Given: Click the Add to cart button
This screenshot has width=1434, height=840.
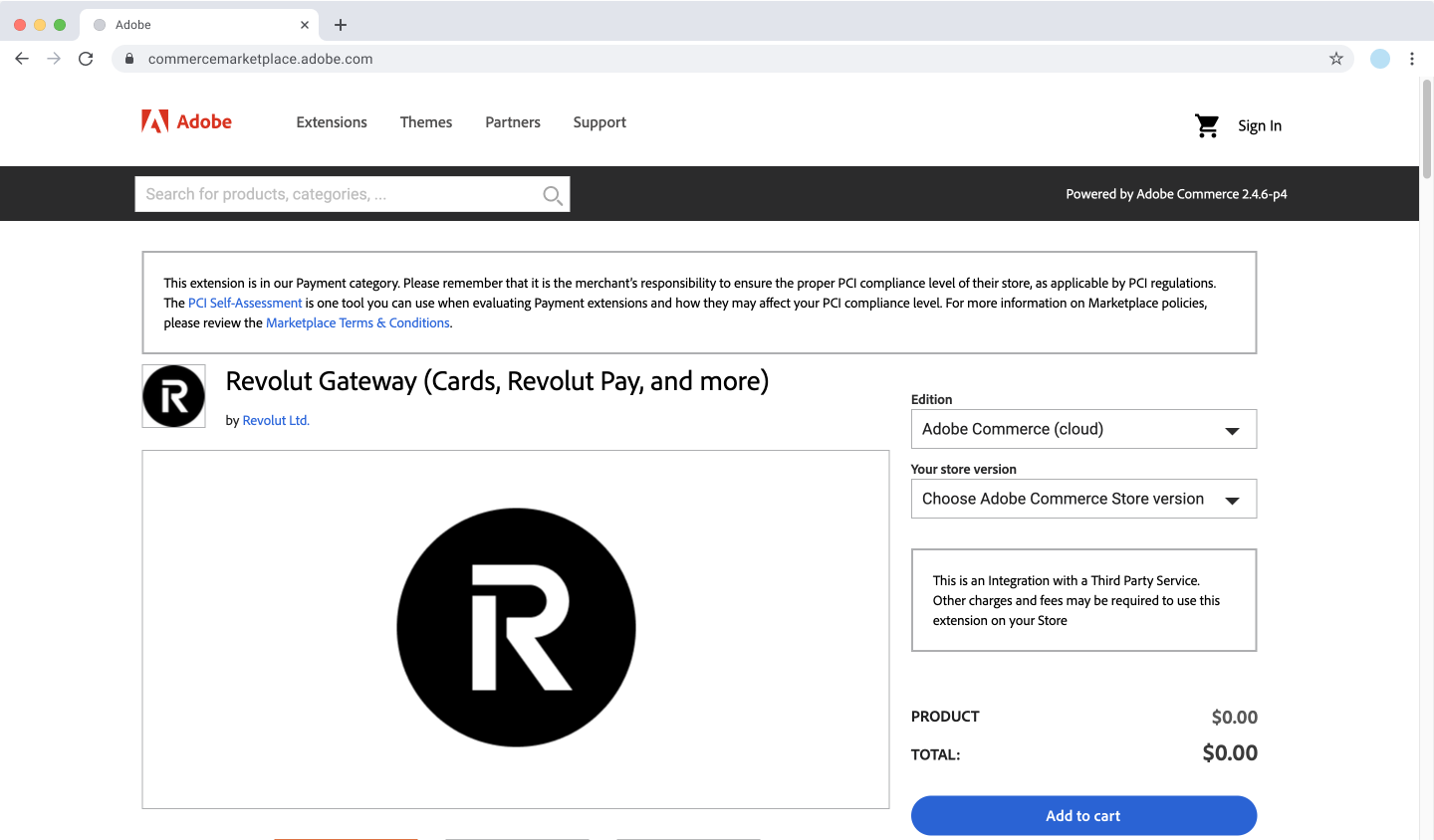Looking at the screenshot, I should tap(1083, 815).
